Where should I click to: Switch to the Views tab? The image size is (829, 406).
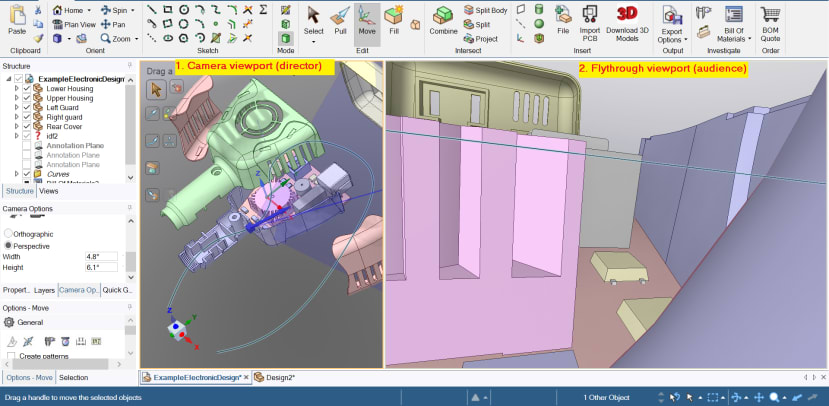(x=49, y=191)
